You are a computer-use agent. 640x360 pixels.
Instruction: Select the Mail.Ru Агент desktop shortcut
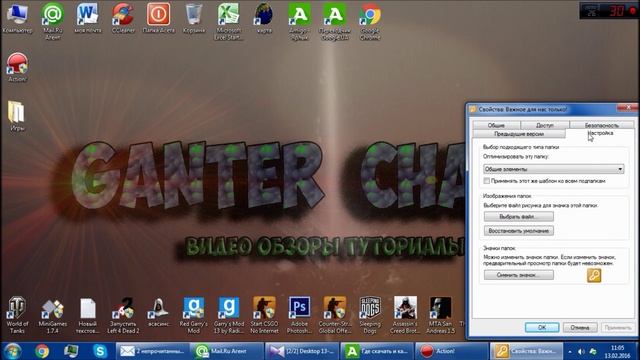pos(52,21)
